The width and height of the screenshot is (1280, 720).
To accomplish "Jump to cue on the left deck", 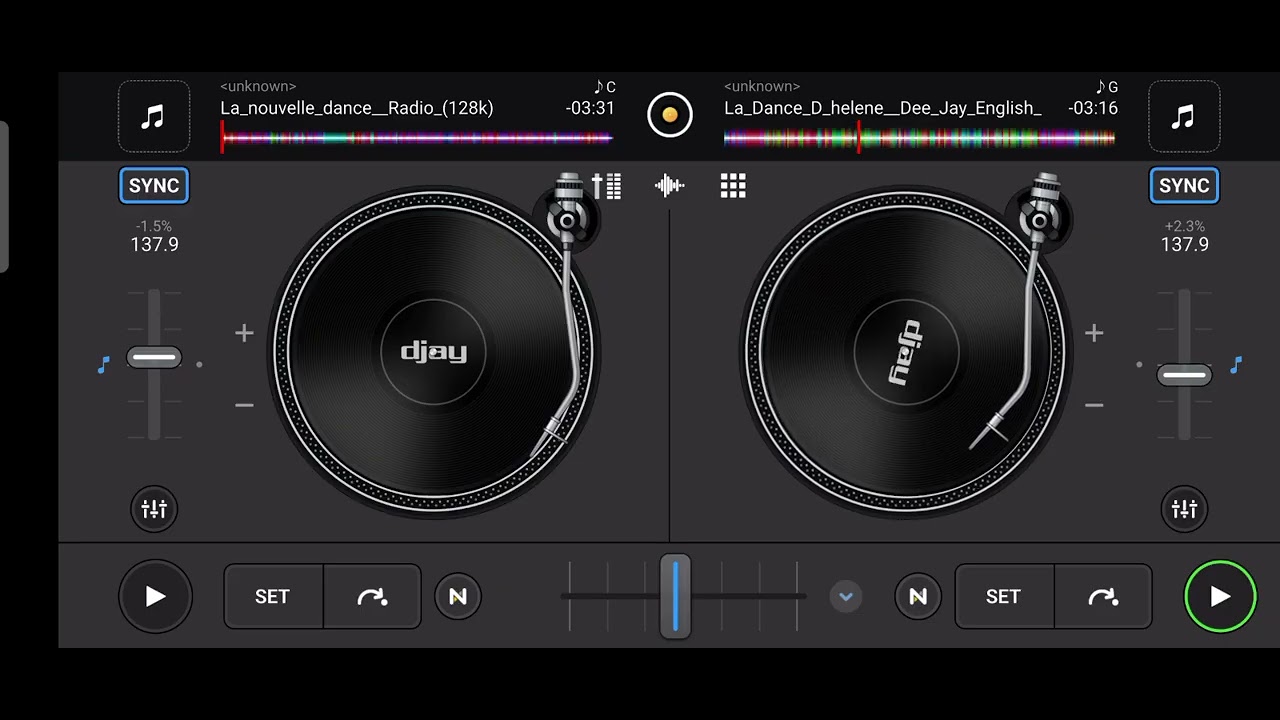I will (x=372, y=597).
